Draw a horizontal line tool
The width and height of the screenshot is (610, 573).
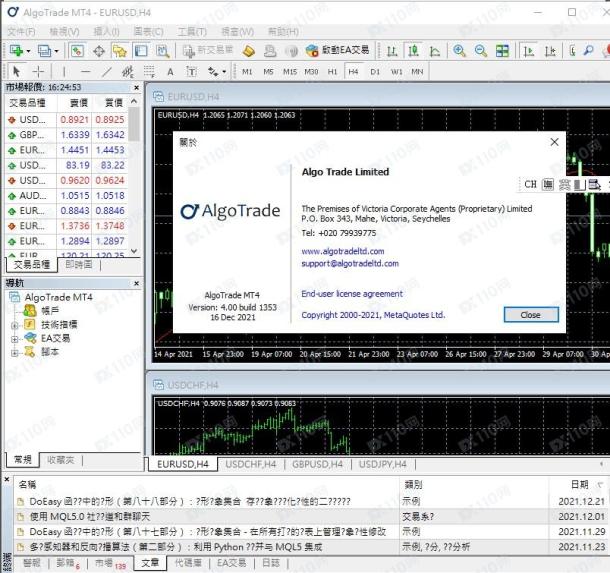point(85,72)
